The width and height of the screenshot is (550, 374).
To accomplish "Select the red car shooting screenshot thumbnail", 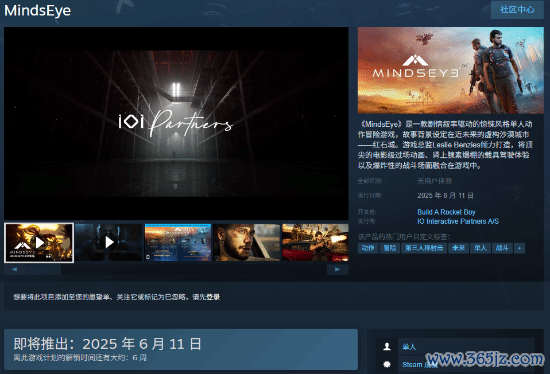I will pyautogui.click(x=315, y=242).
